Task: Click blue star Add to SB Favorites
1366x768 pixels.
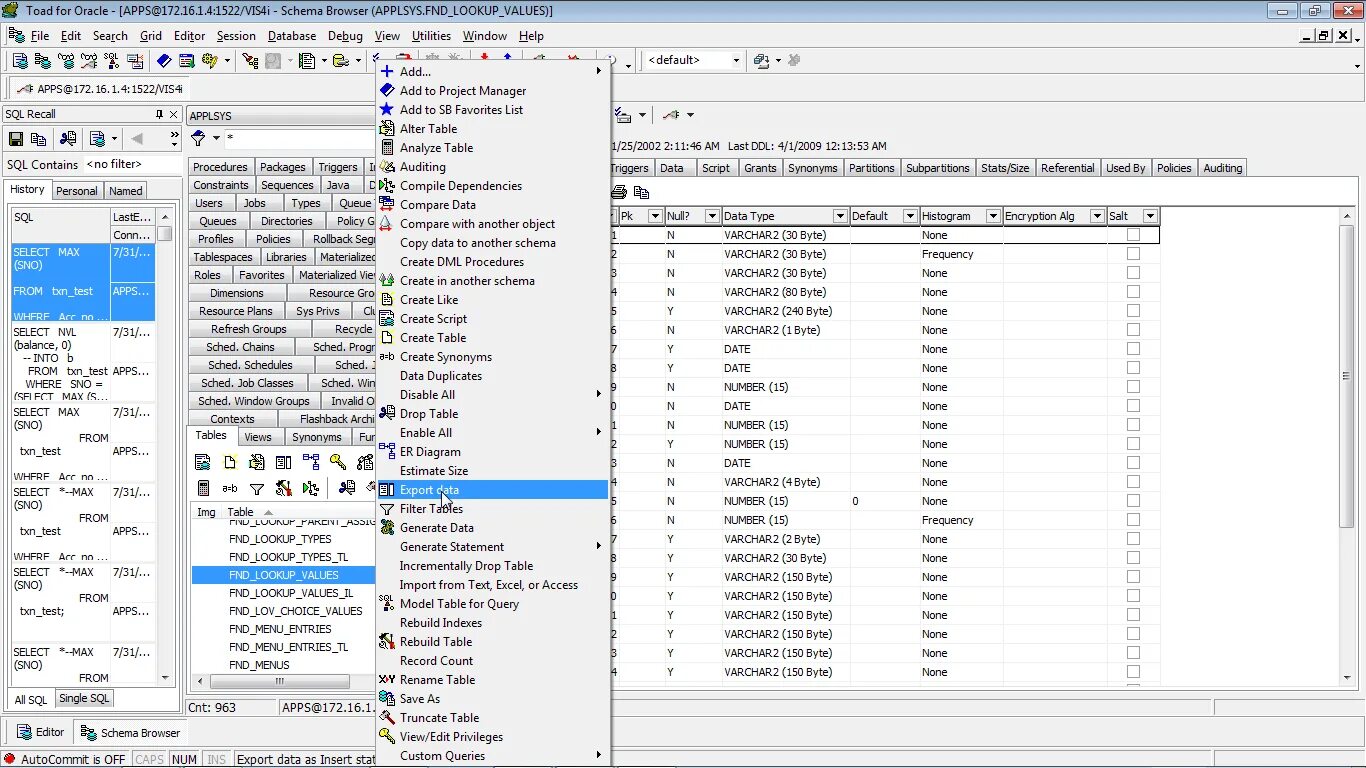Action: (x=387, y=109)
